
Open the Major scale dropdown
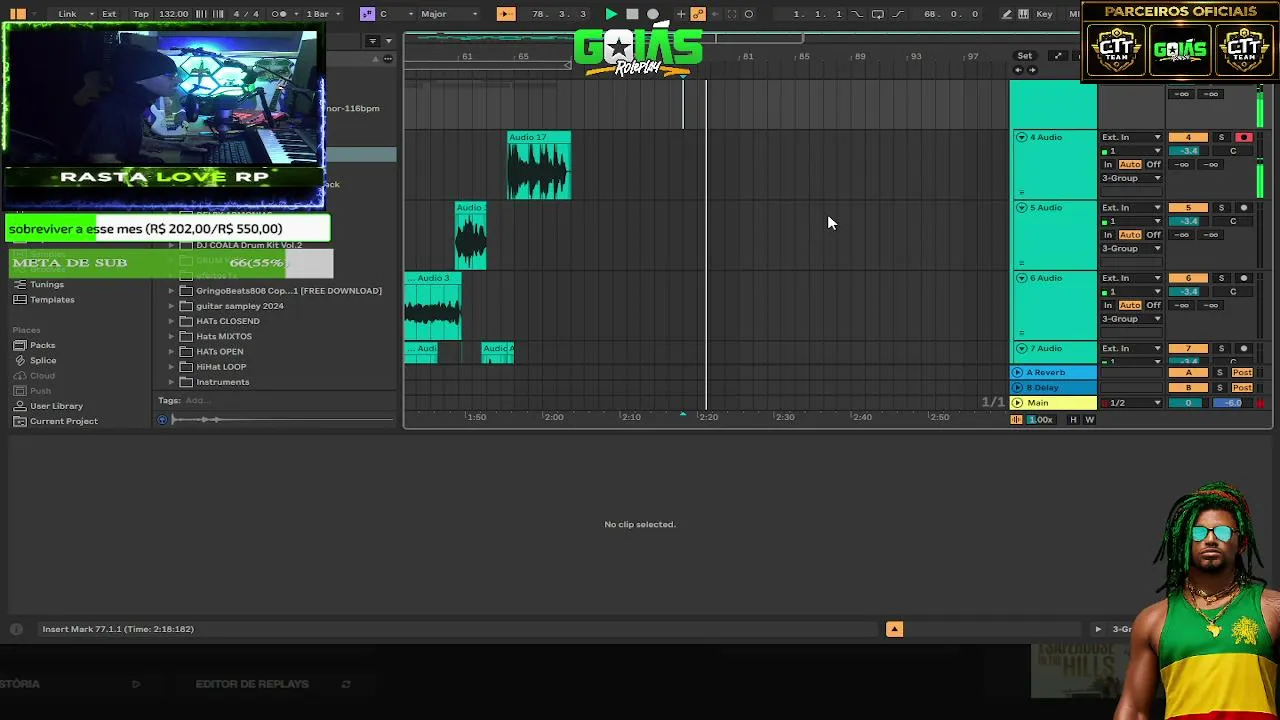coord(449,14)
